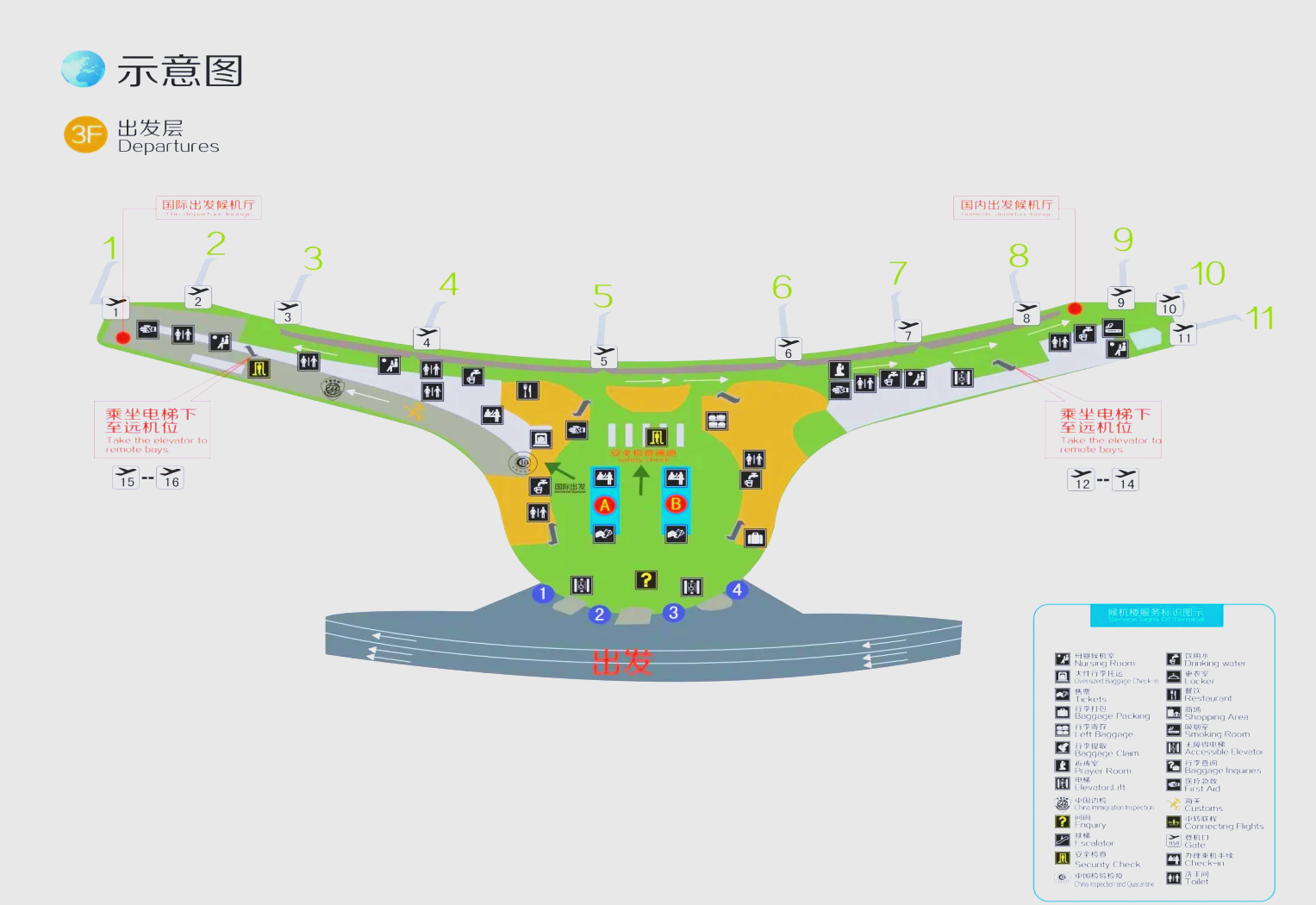This screenshot has height=905, width=1316.
Task: Click the Left Baggage lockers icon on map
Action: point(717,421)
